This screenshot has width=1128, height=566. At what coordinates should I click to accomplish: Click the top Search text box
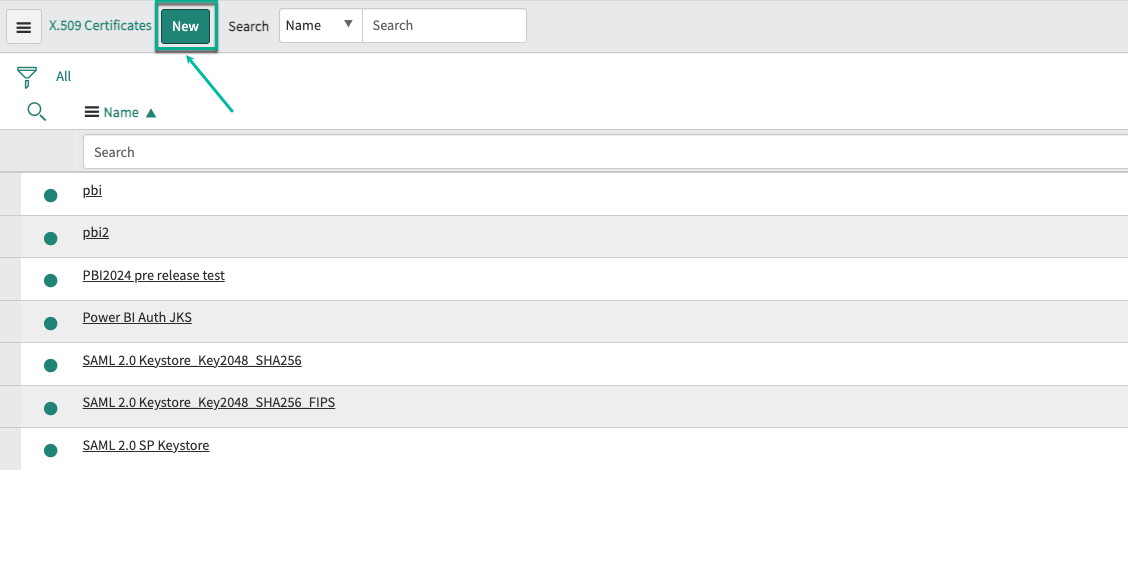(443, 26)
